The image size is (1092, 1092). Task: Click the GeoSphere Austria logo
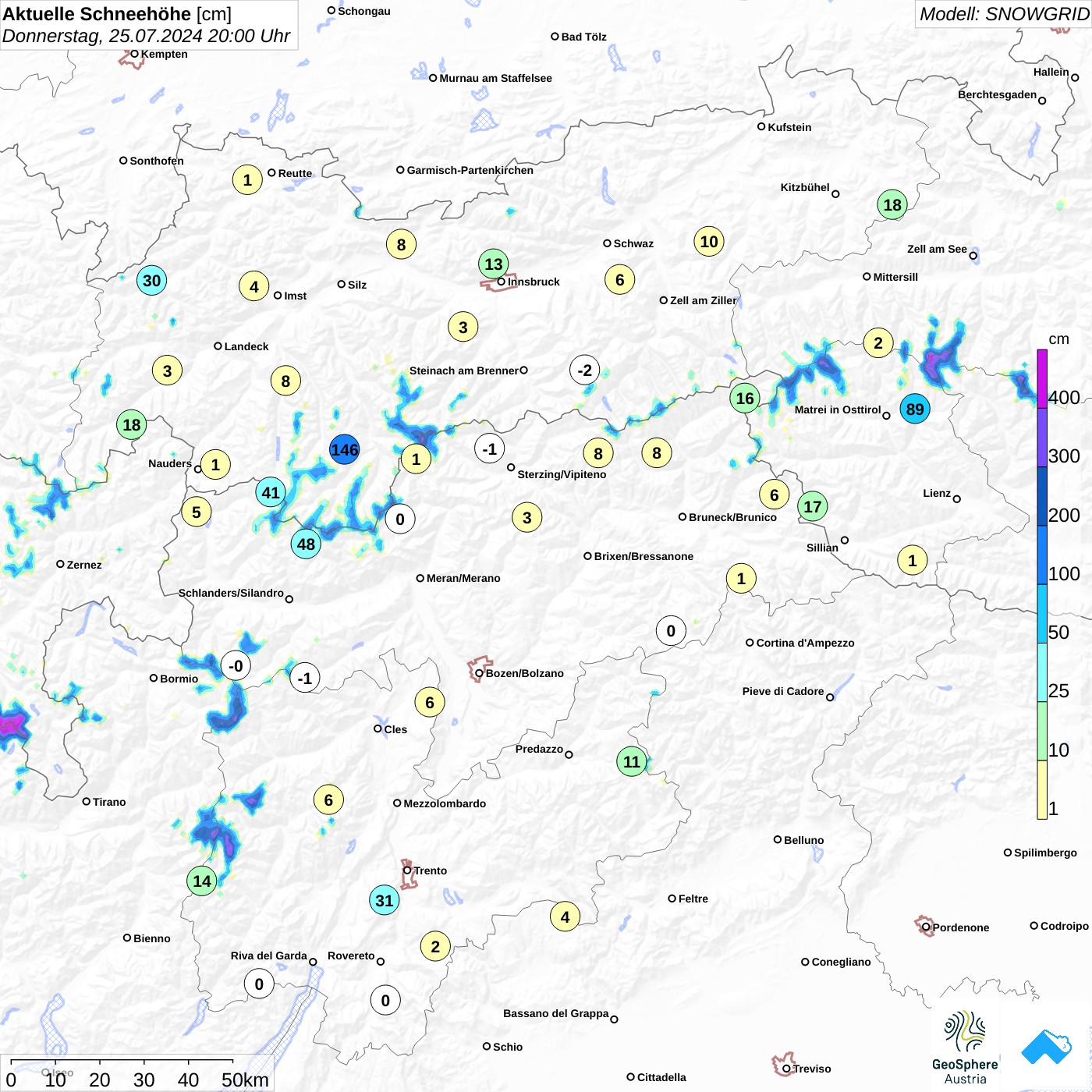click(965, 1048)
